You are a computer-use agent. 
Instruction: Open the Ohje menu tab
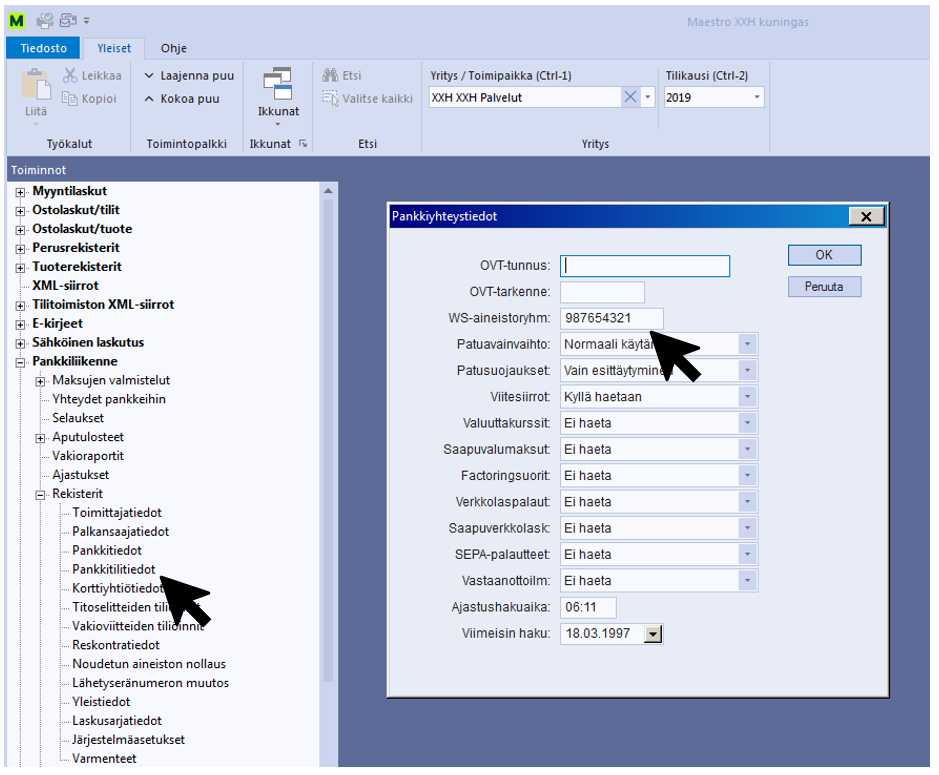173,48
